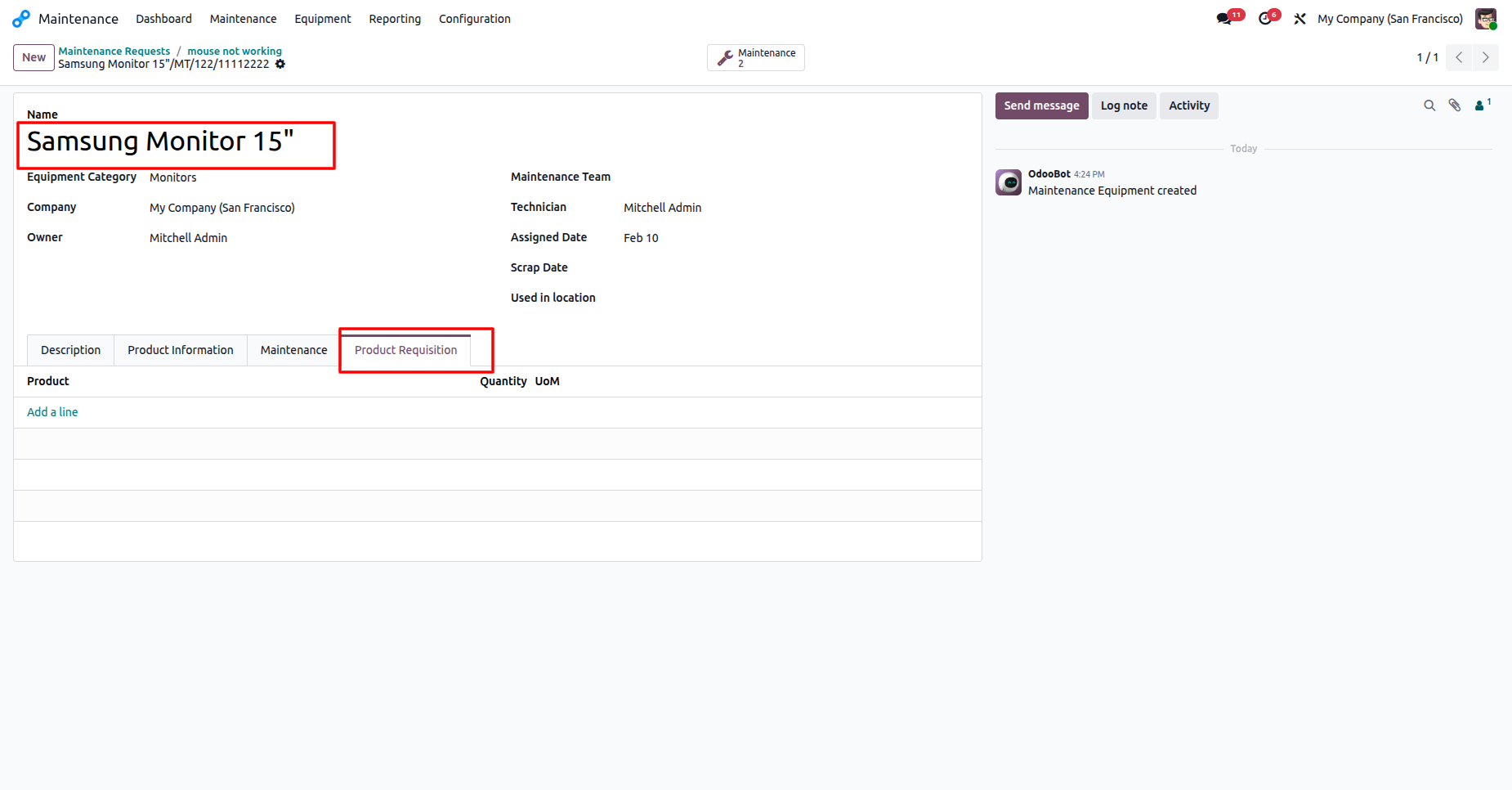Click the gear actions icon beside record title
The image size is (1512, 790).
[x=280, y=64]
